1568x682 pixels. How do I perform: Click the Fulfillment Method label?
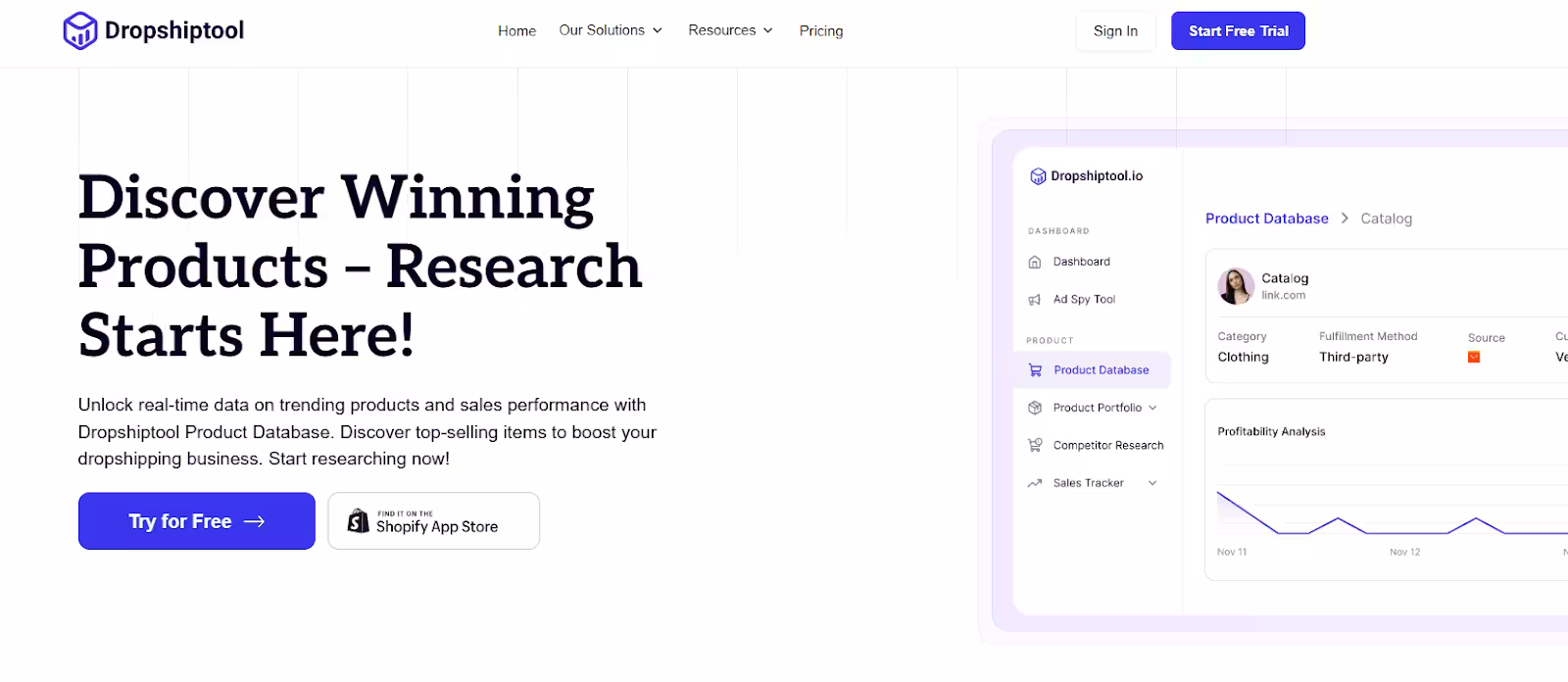(1368, 336)
